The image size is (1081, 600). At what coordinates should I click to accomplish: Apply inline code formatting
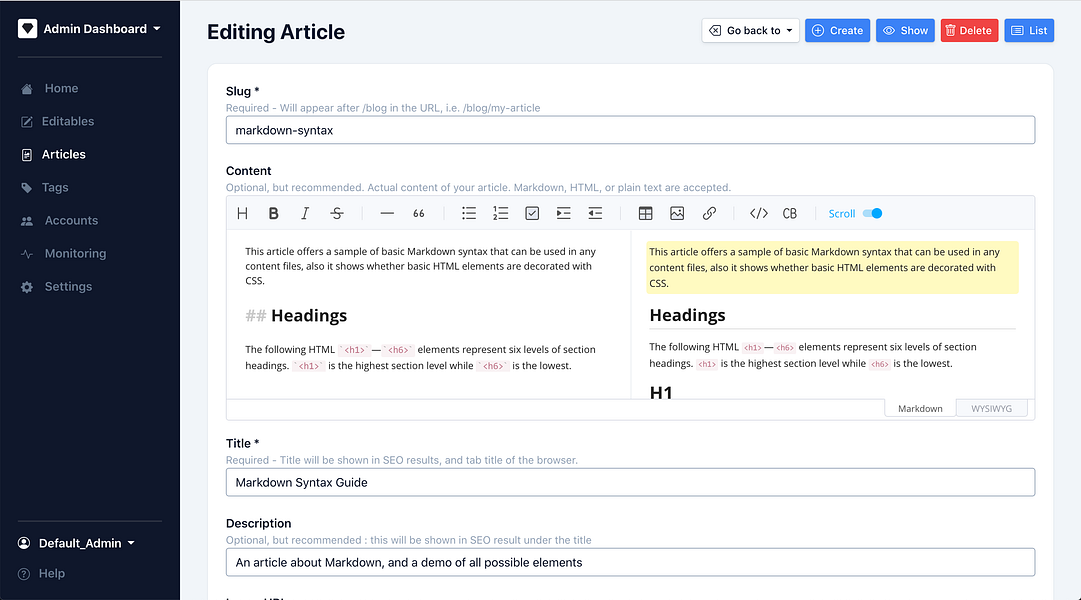[758, 214]
